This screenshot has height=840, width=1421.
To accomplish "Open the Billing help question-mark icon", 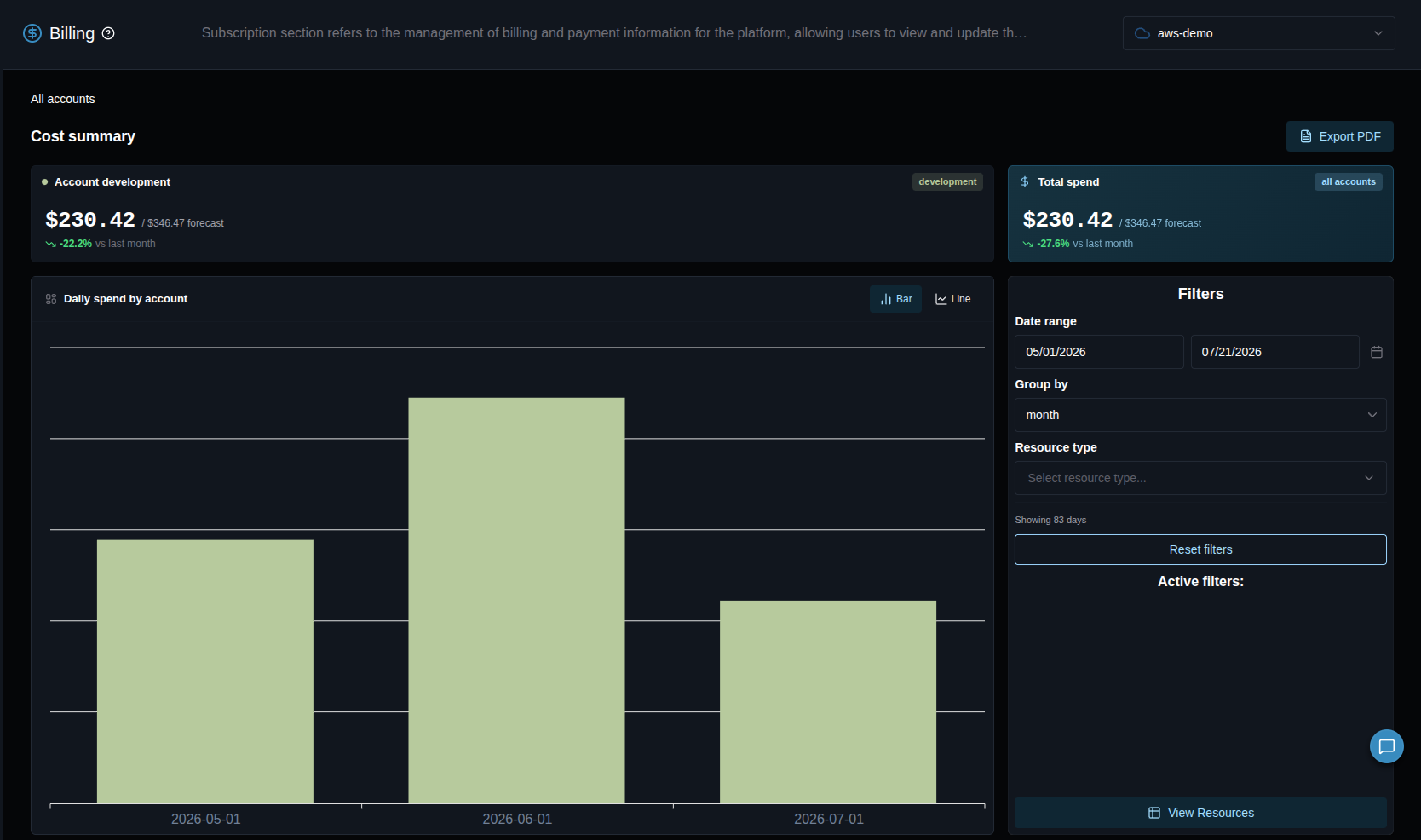I will (108, 33).
